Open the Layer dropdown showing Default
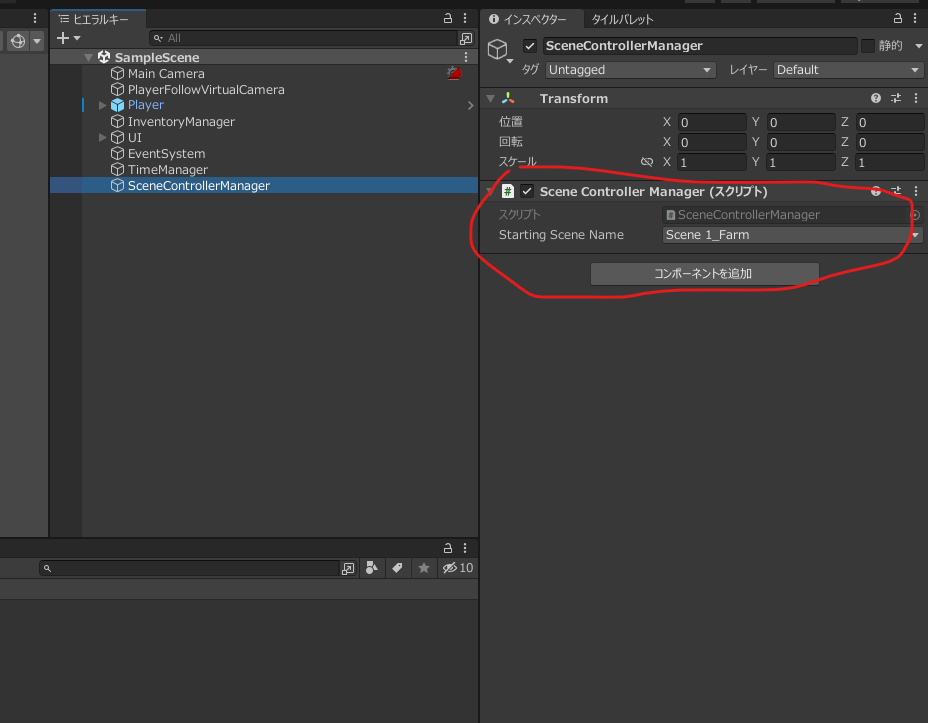This screenshot has width=928, height=723. pos(848,70)
